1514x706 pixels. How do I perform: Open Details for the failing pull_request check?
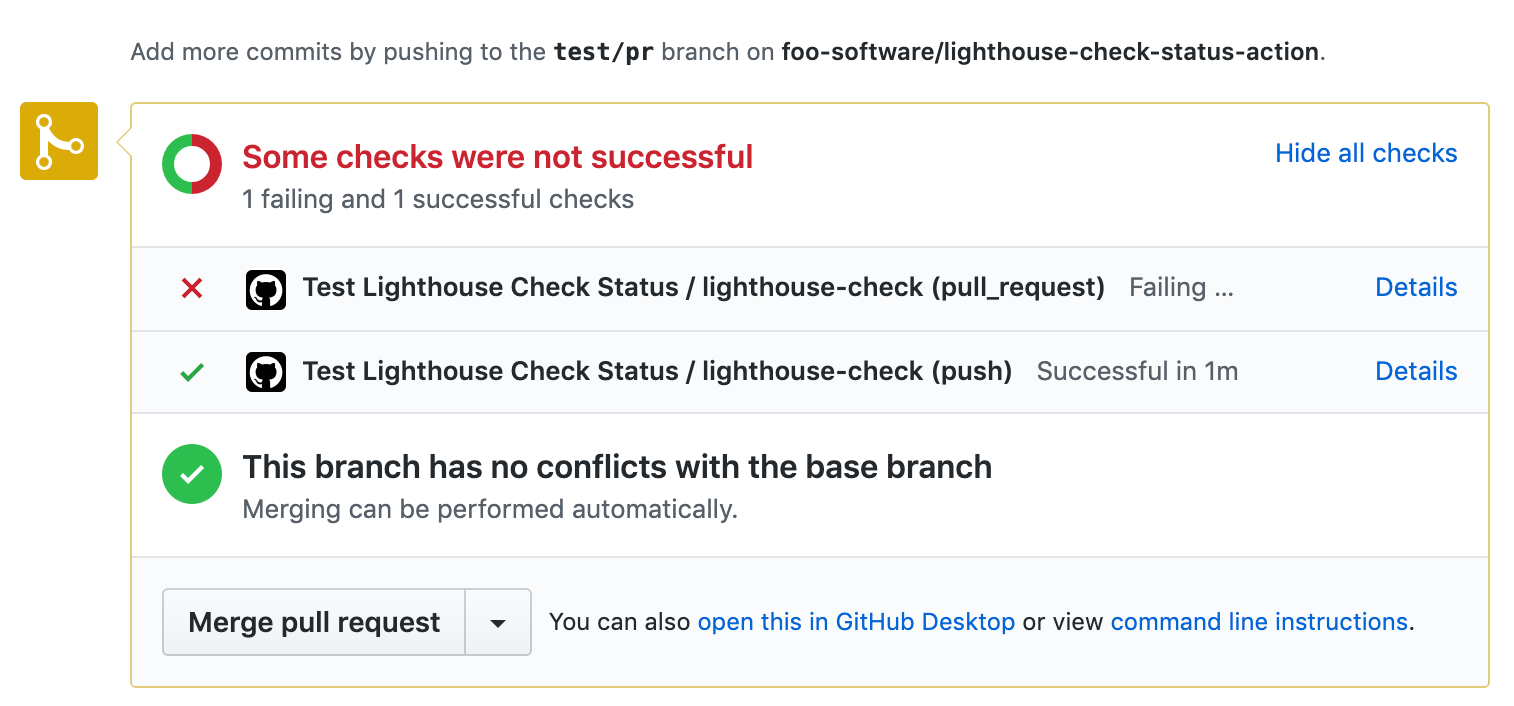[1416, 287]
